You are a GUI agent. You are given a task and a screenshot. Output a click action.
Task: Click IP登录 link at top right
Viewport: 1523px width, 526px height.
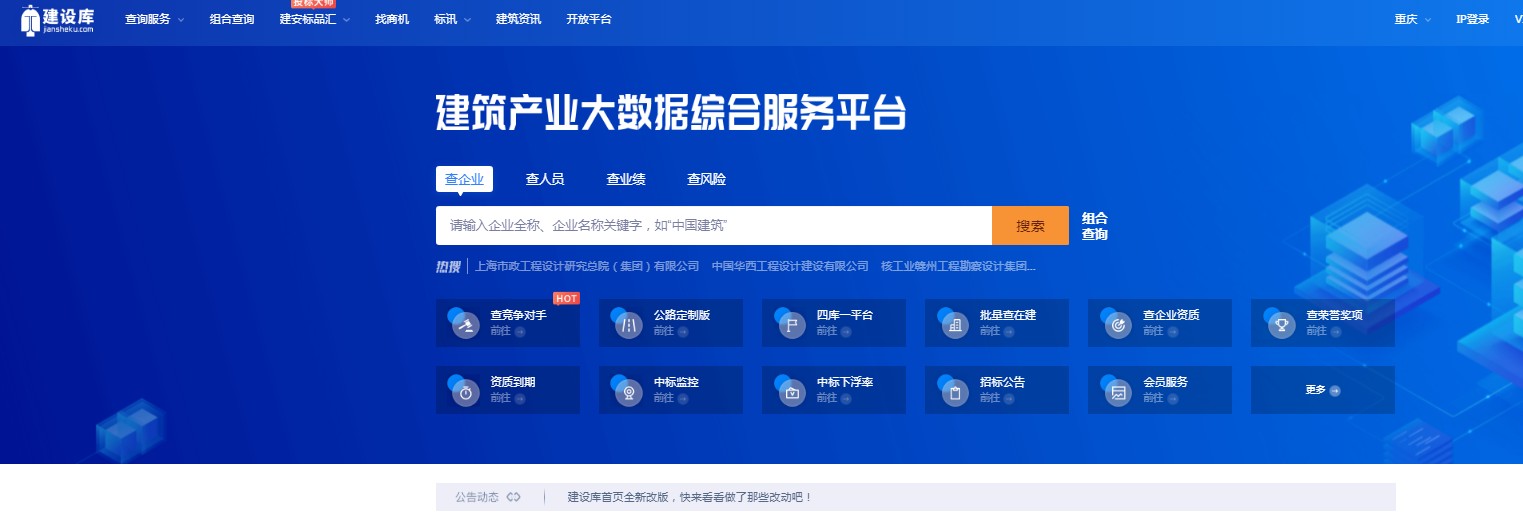[1472, 19]
